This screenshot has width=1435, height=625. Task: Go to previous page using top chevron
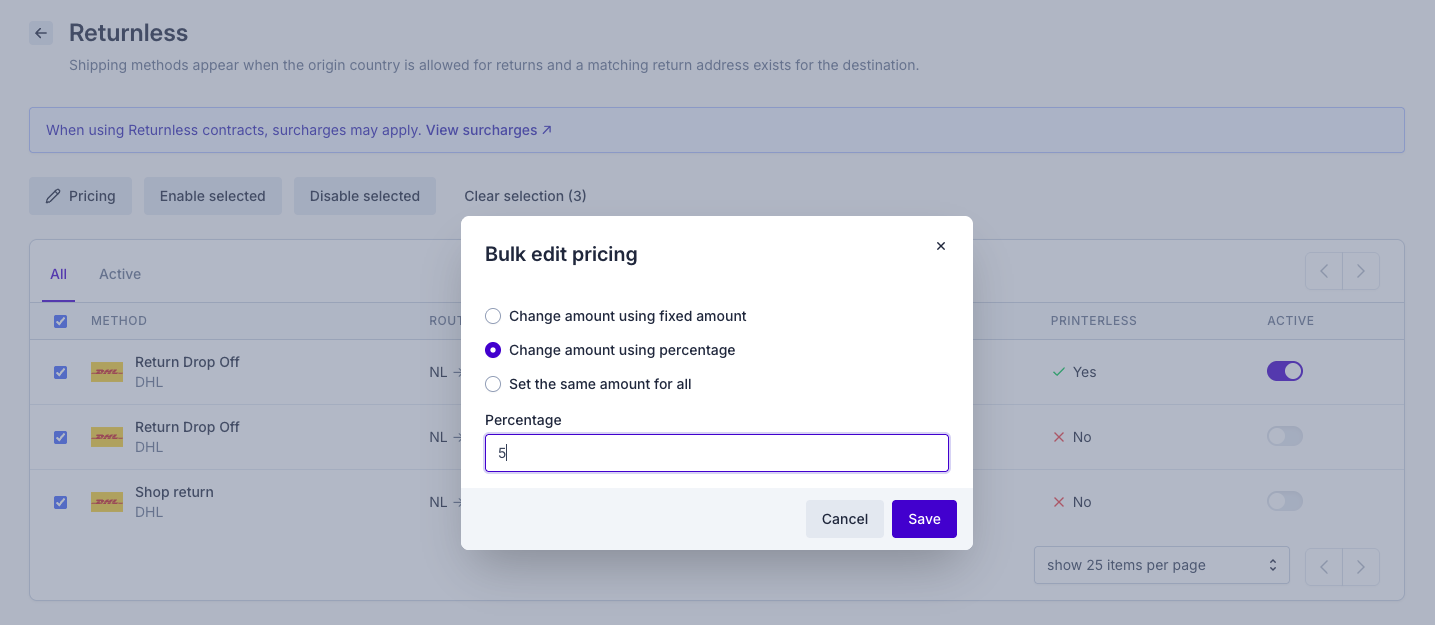point(1324,271)
